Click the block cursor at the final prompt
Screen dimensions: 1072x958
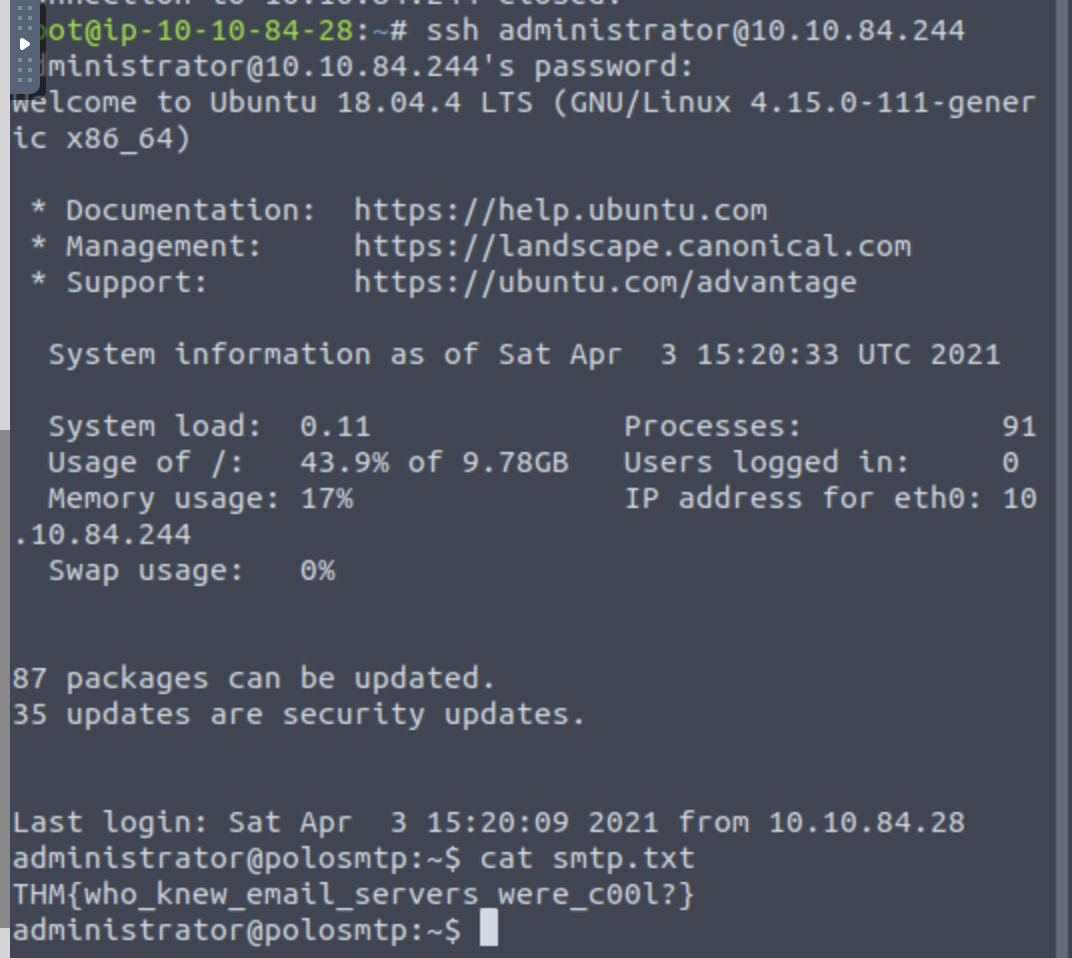coord(488,930)
